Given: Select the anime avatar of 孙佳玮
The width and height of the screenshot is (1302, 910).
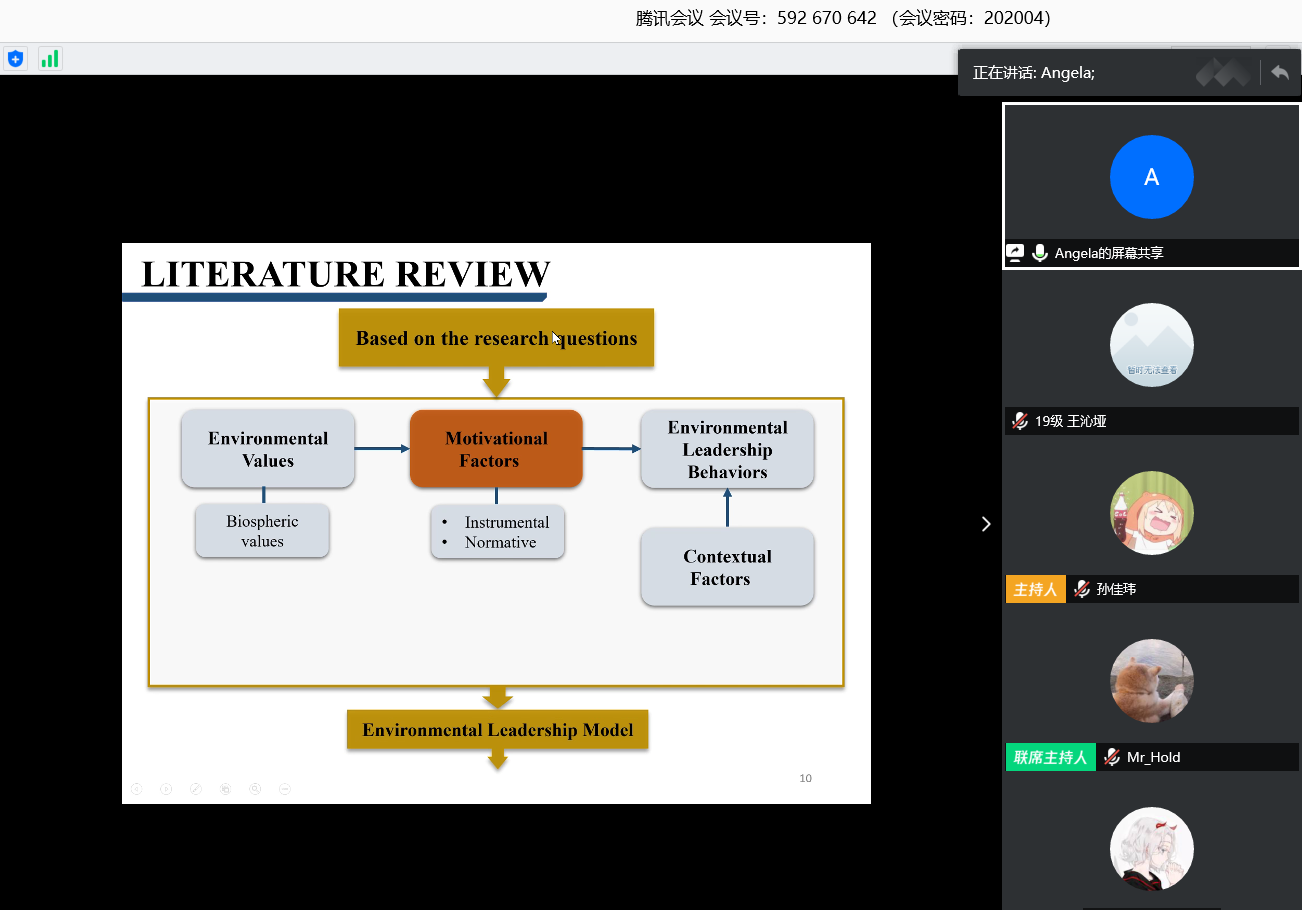Looking at the screenshot, I should [1151, 513].
